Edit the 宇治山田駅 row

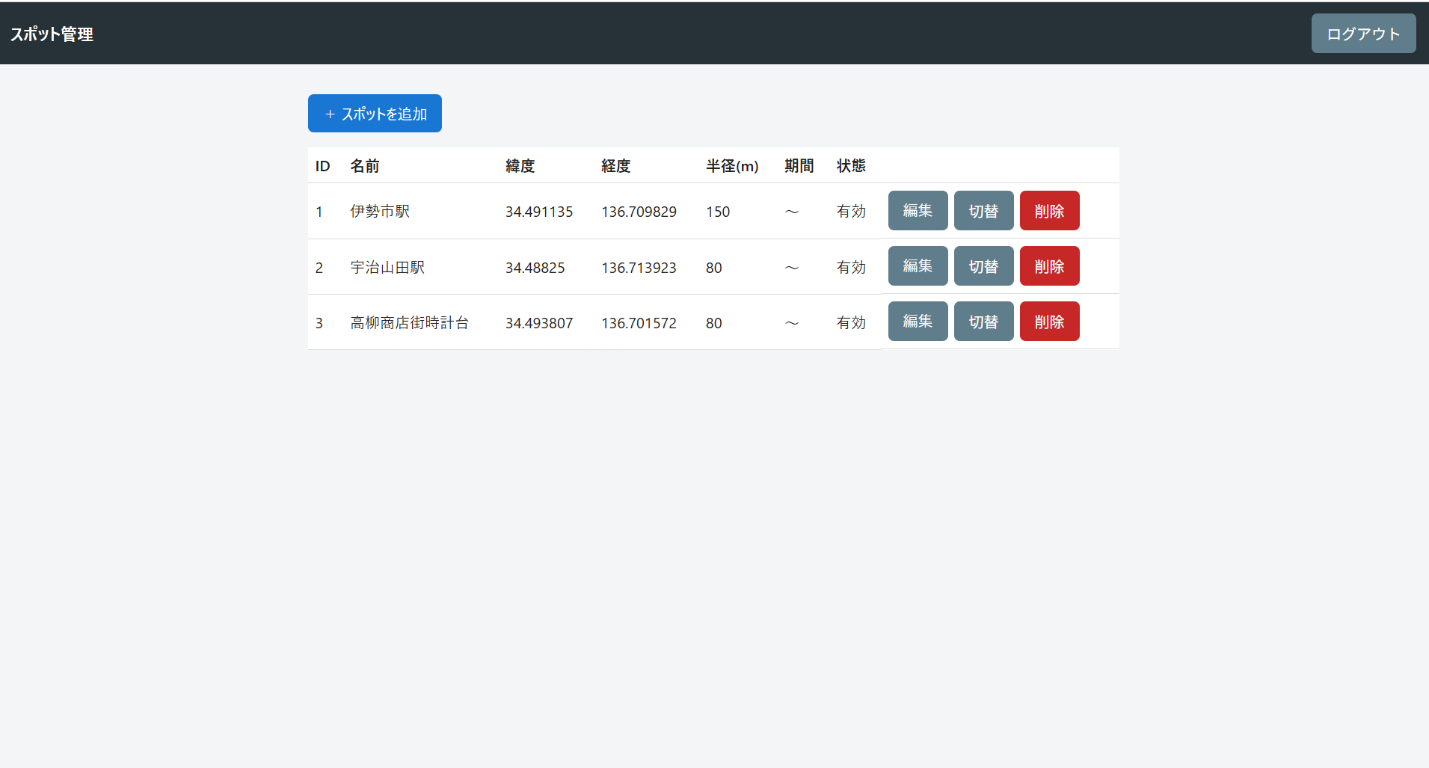point(918,266)
